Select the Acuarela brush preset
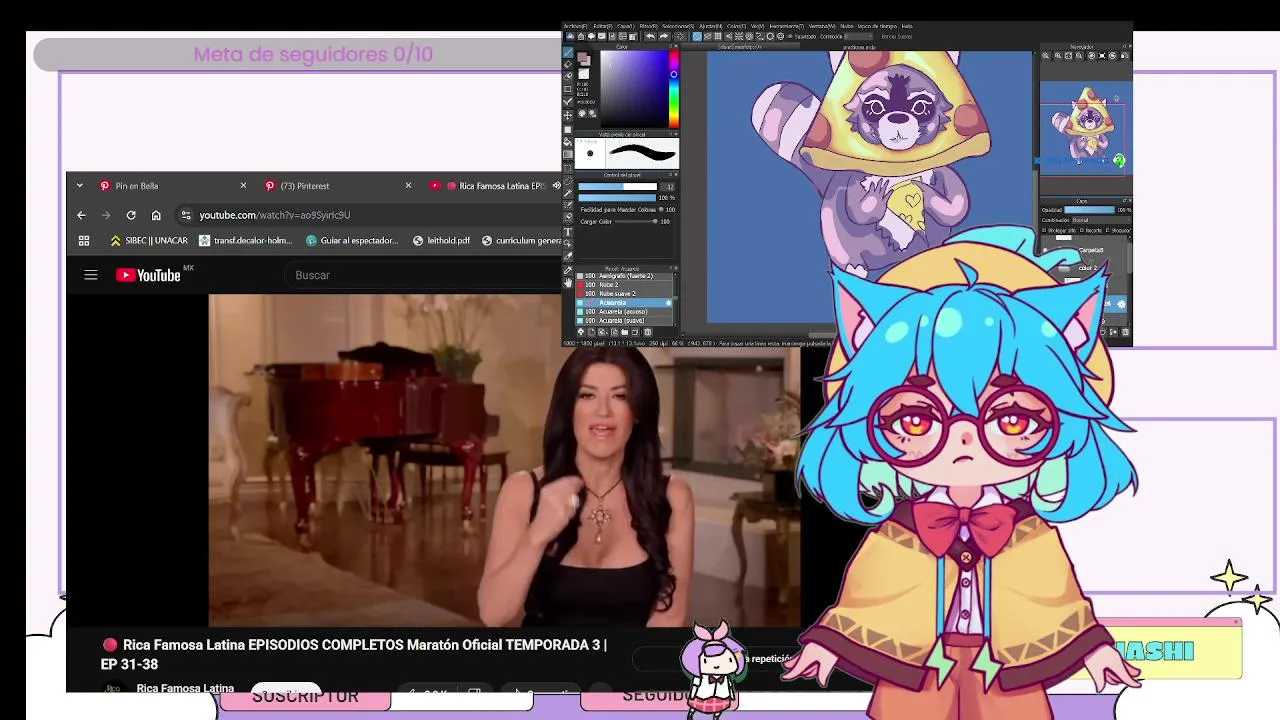This screenshot has width=1280, height=720. point(623,303)
